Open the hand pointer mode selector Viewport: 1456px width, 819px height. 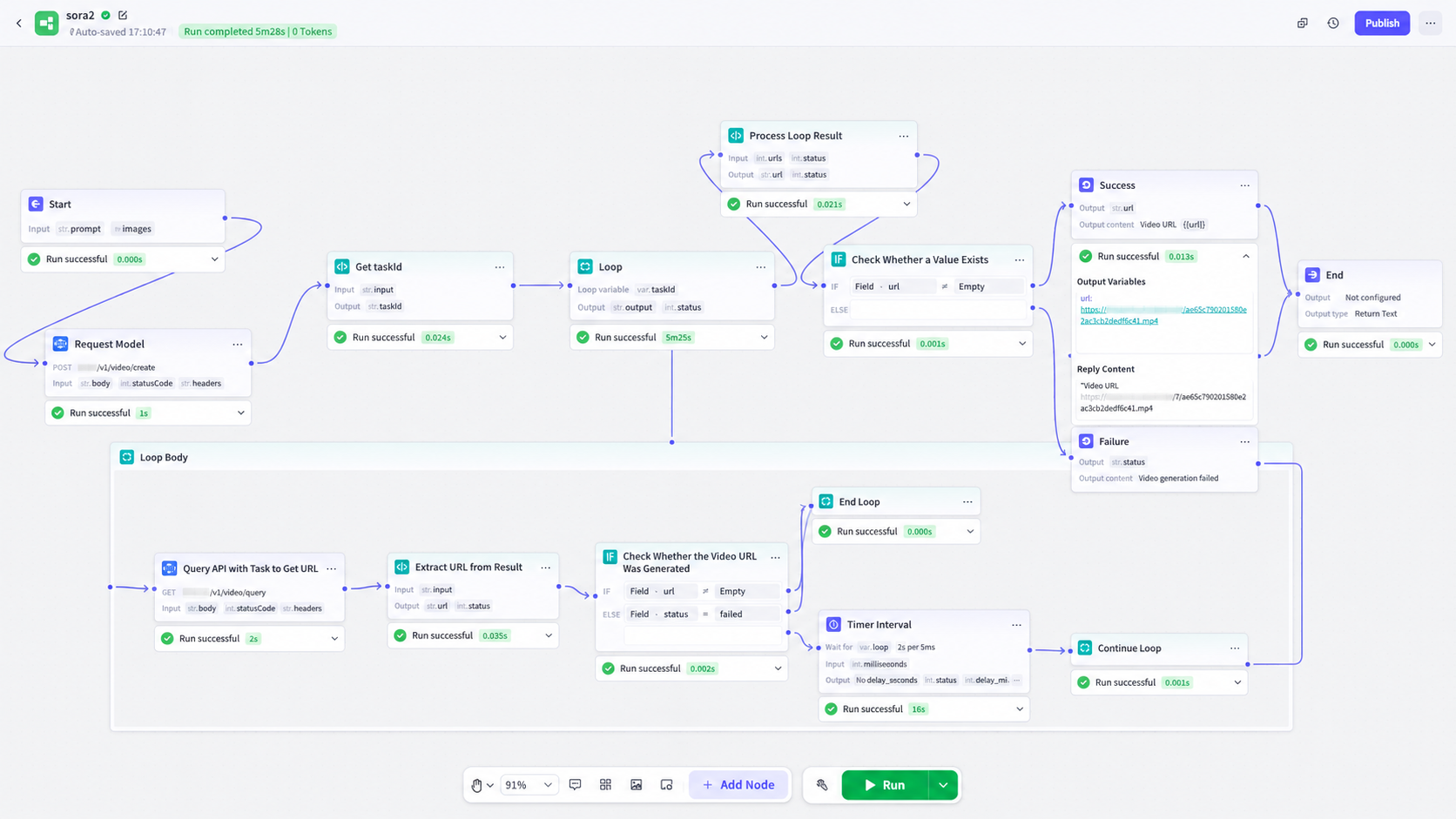pyautogui.click(x=482, y=785)
